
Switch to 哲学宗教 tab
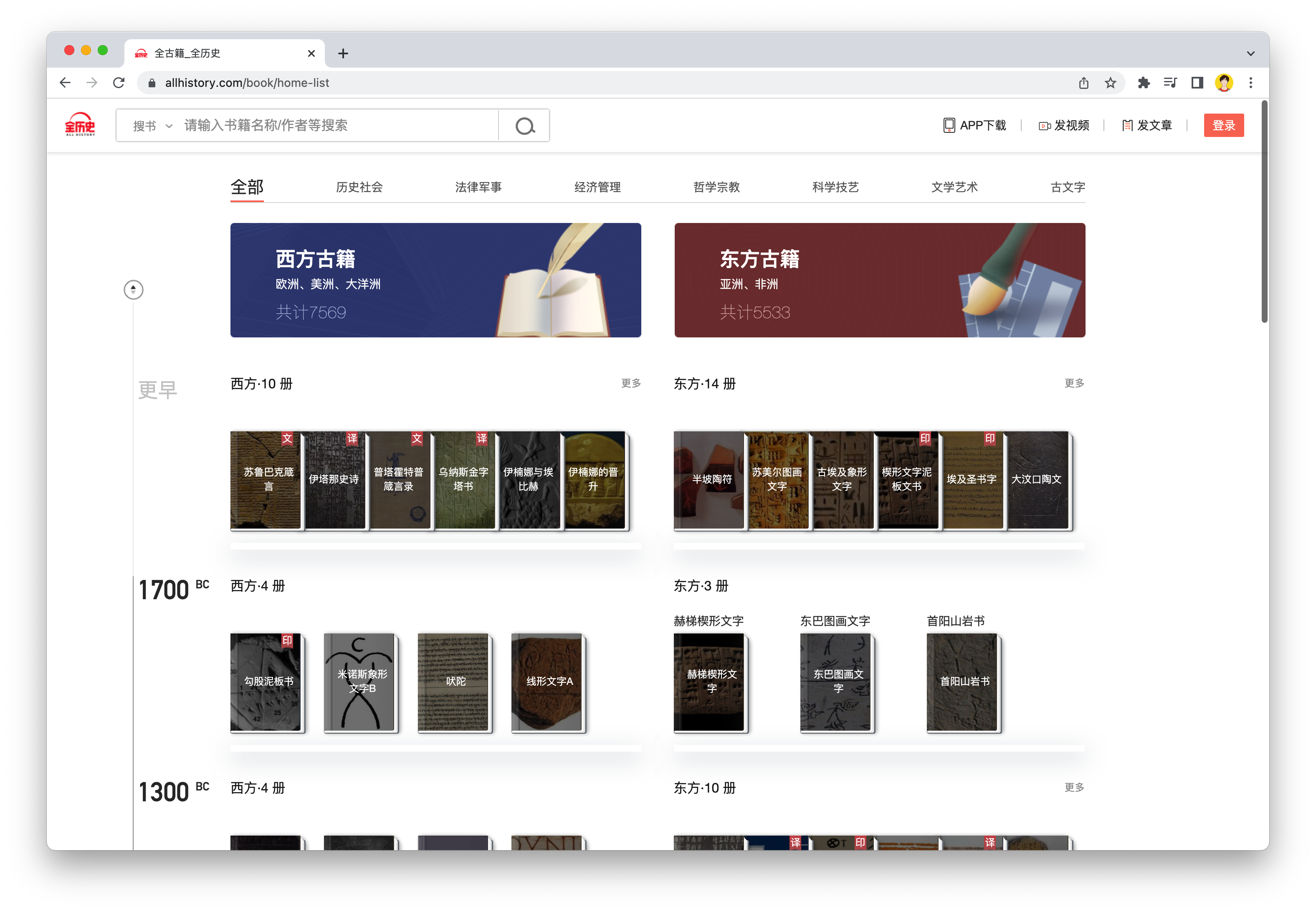716,187
